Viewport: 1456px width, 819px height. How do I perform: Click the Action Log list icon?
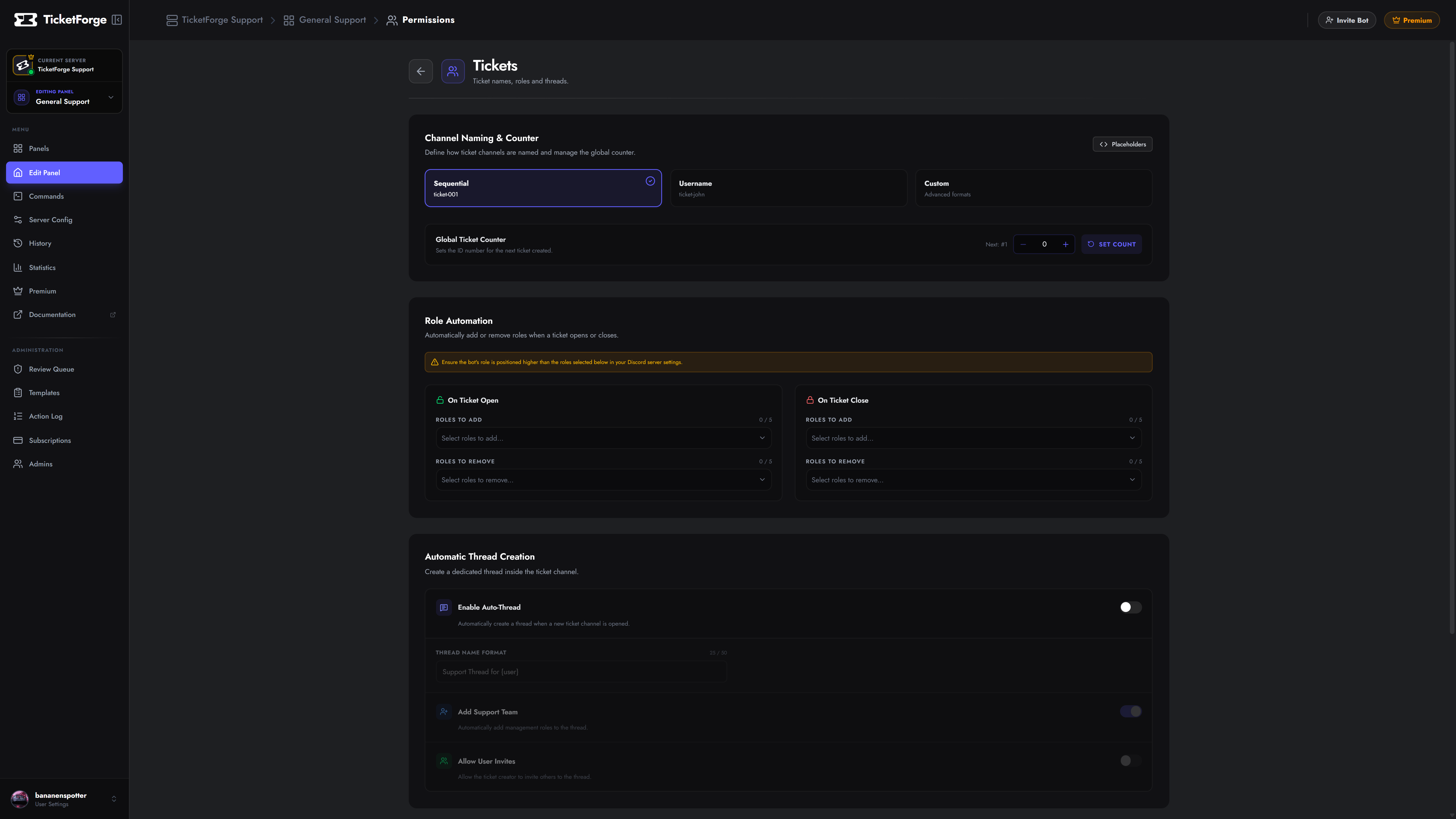(18, 417)
